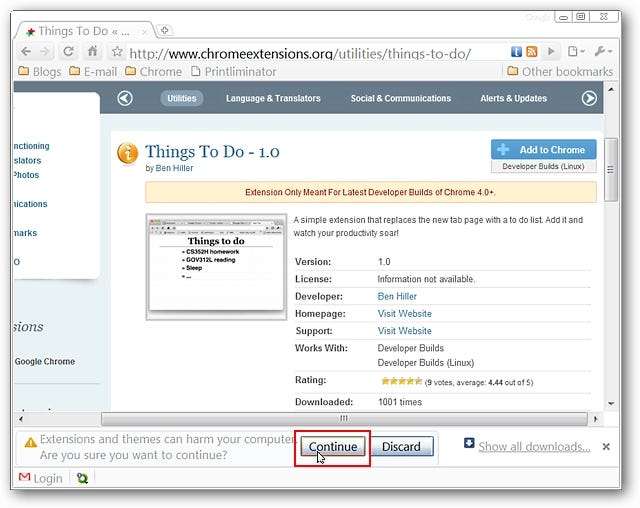Click the Google Chrome sidebar link
Screen dimensions: 640x508
pyautogui.click(x=45, y=362)
